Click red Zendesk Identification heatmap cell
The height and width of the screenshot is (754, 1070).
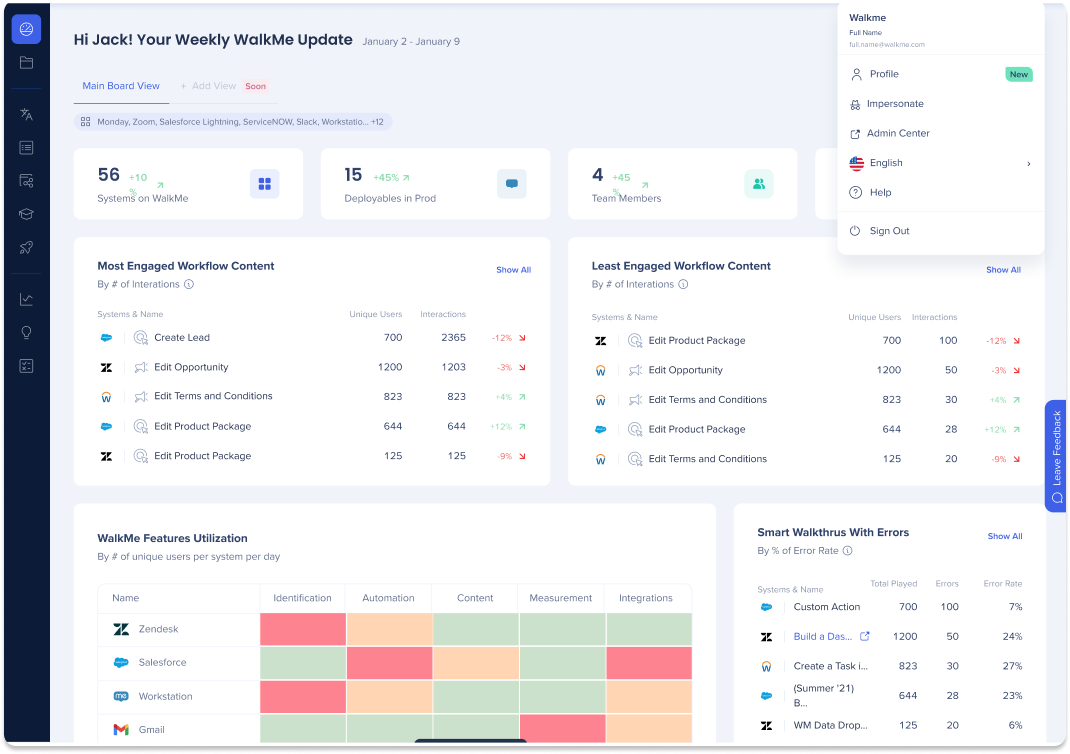(x=302, y=629)
